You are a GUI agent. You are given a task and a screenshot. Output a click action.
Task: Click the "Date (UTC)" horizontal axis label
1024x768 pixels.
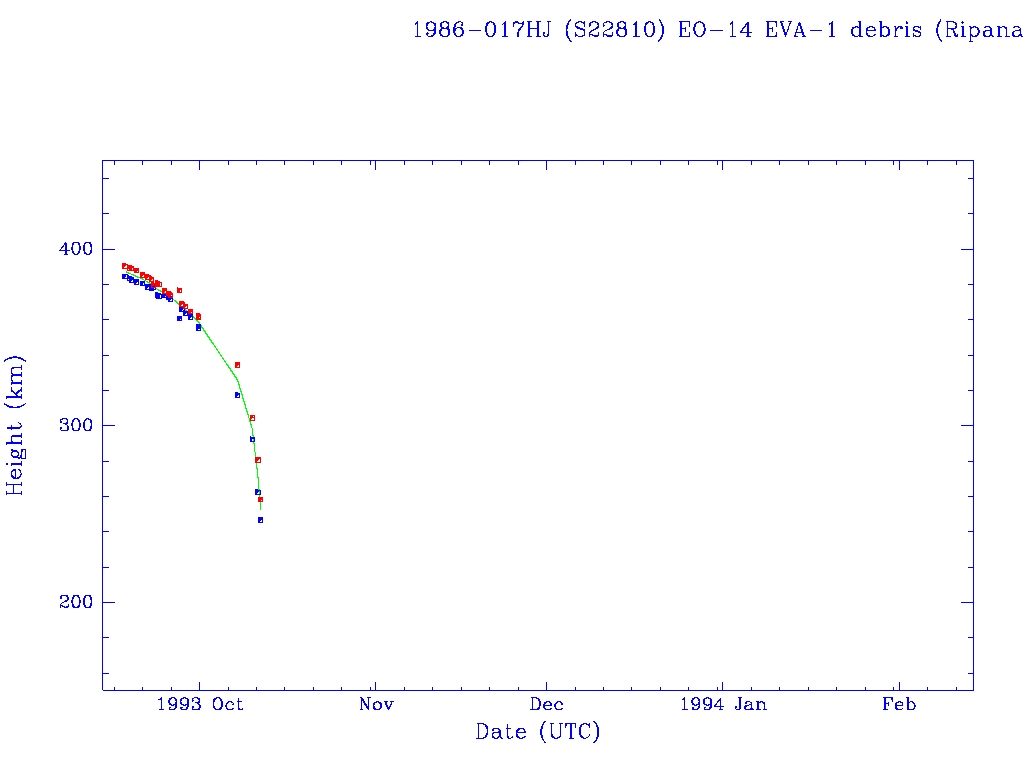point(538,732)
